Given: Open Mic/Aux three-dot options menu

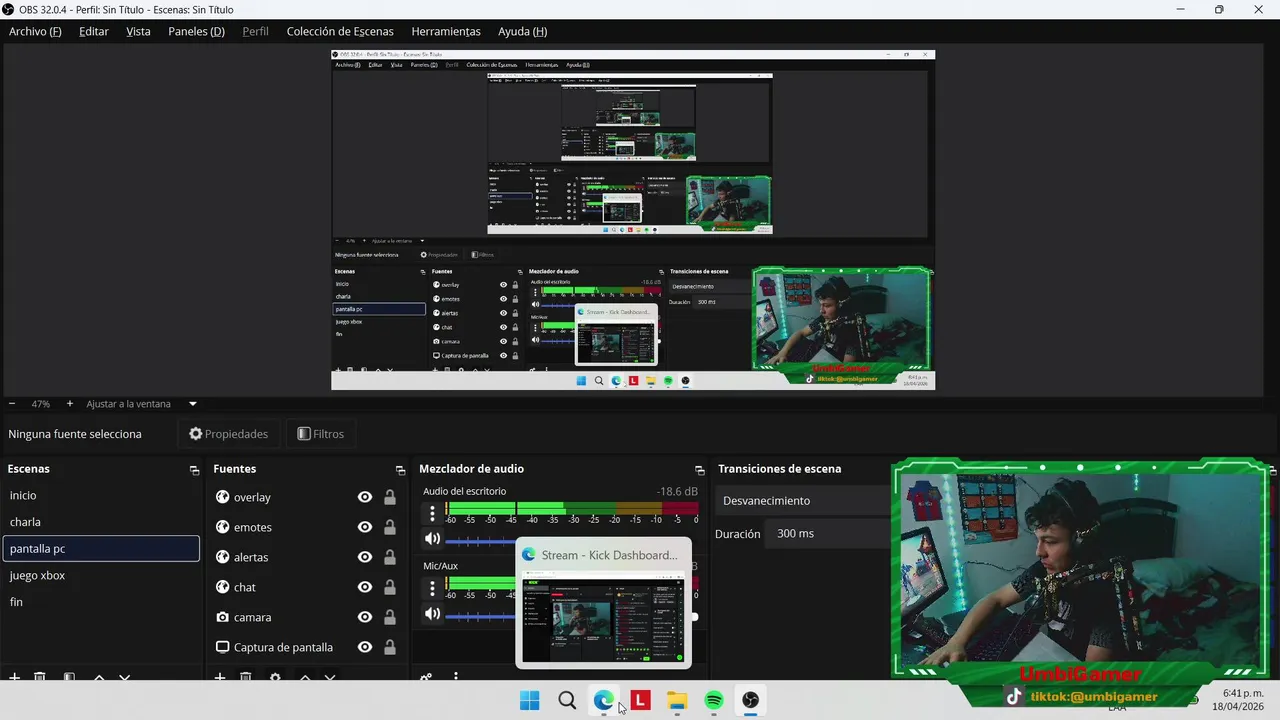Looking at the screenshot, I should point(432,588).
